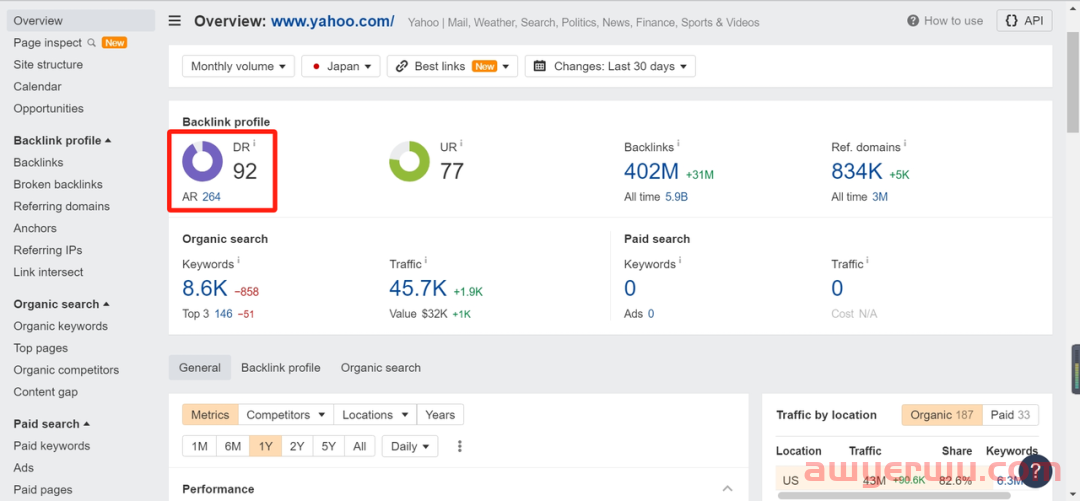Screen dimensions: 1080x501
Task: Switch to the Organic search tab
Action: [381, 368]
